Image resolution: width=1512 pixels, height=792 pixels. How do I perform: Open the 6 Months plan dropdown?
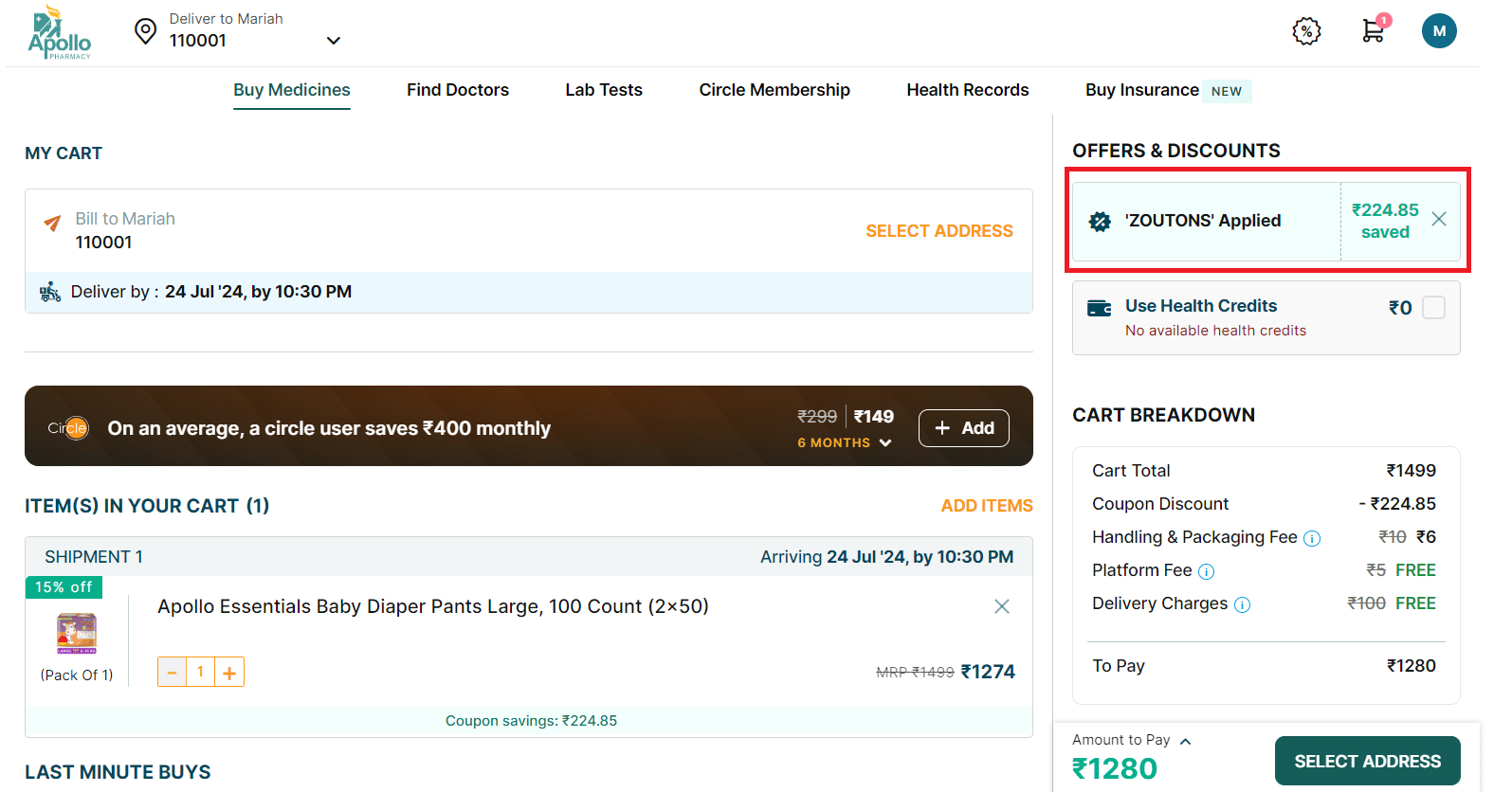(844, 442)
